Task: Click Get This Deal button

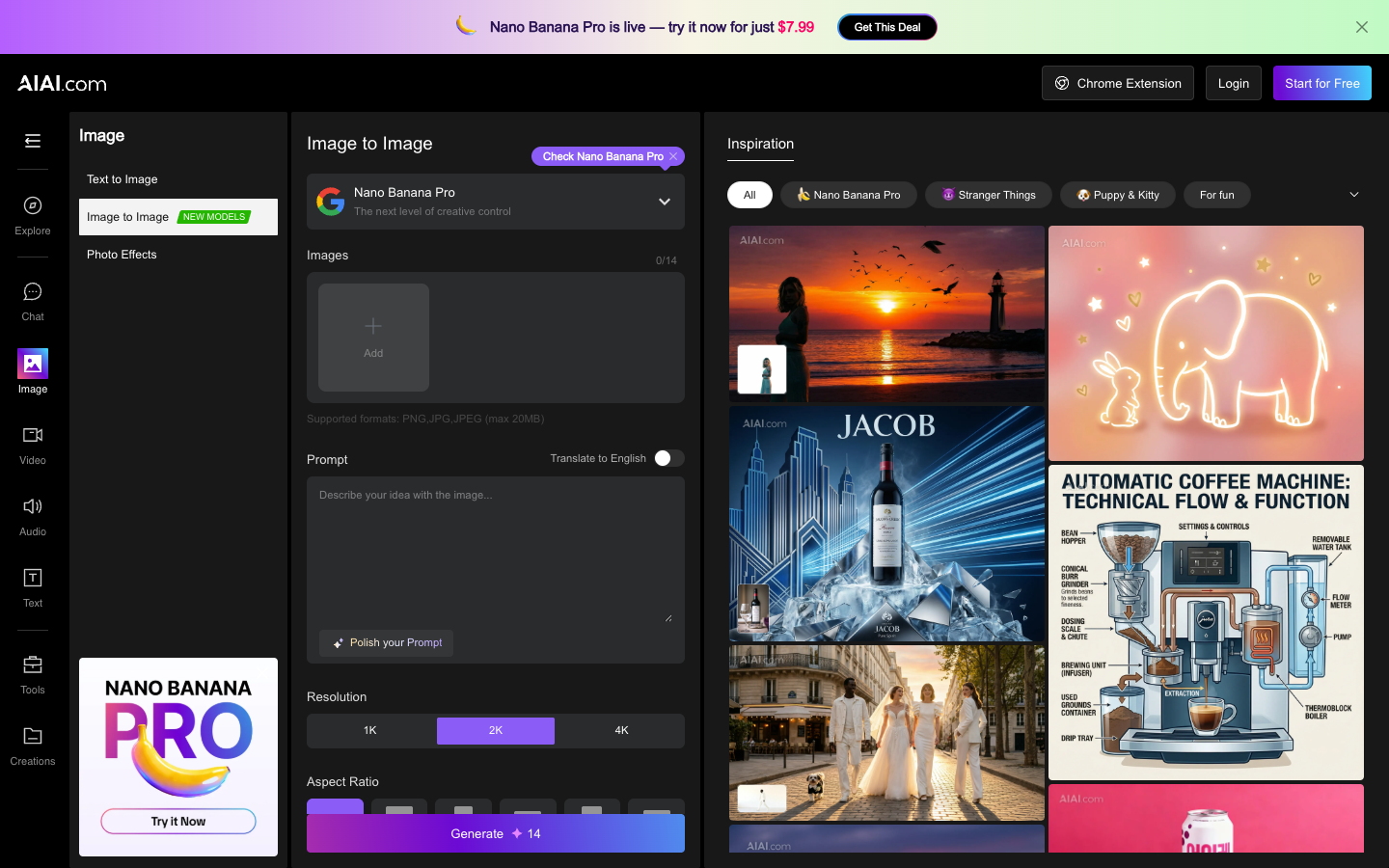Action: [887, 27]
